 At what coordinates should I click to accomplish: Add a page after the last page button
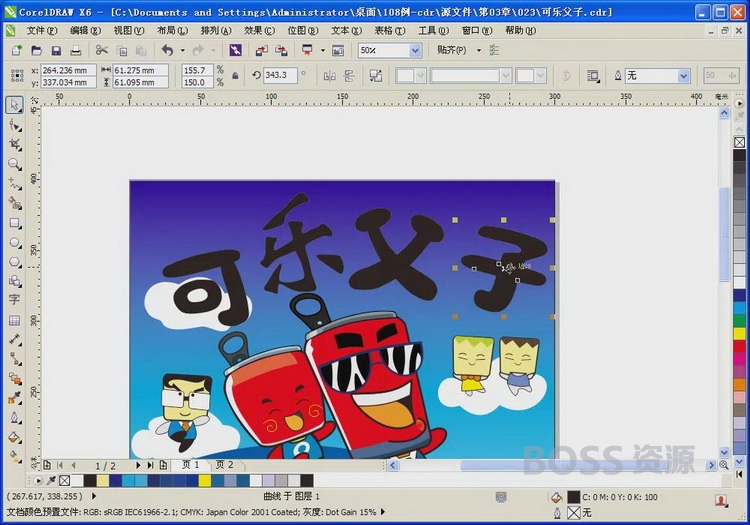163,465
